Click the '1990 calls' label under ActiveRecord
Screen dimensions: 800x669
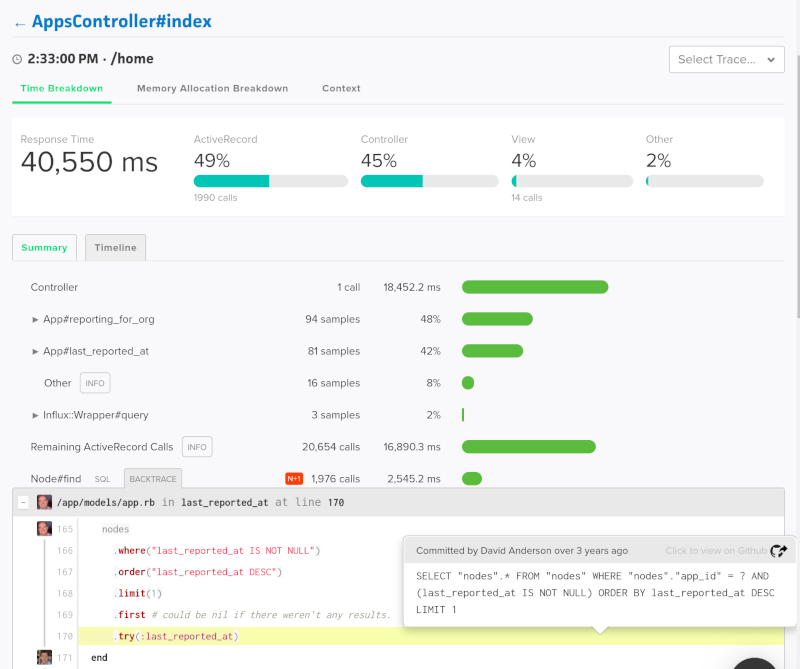click(x=215, y=198)
